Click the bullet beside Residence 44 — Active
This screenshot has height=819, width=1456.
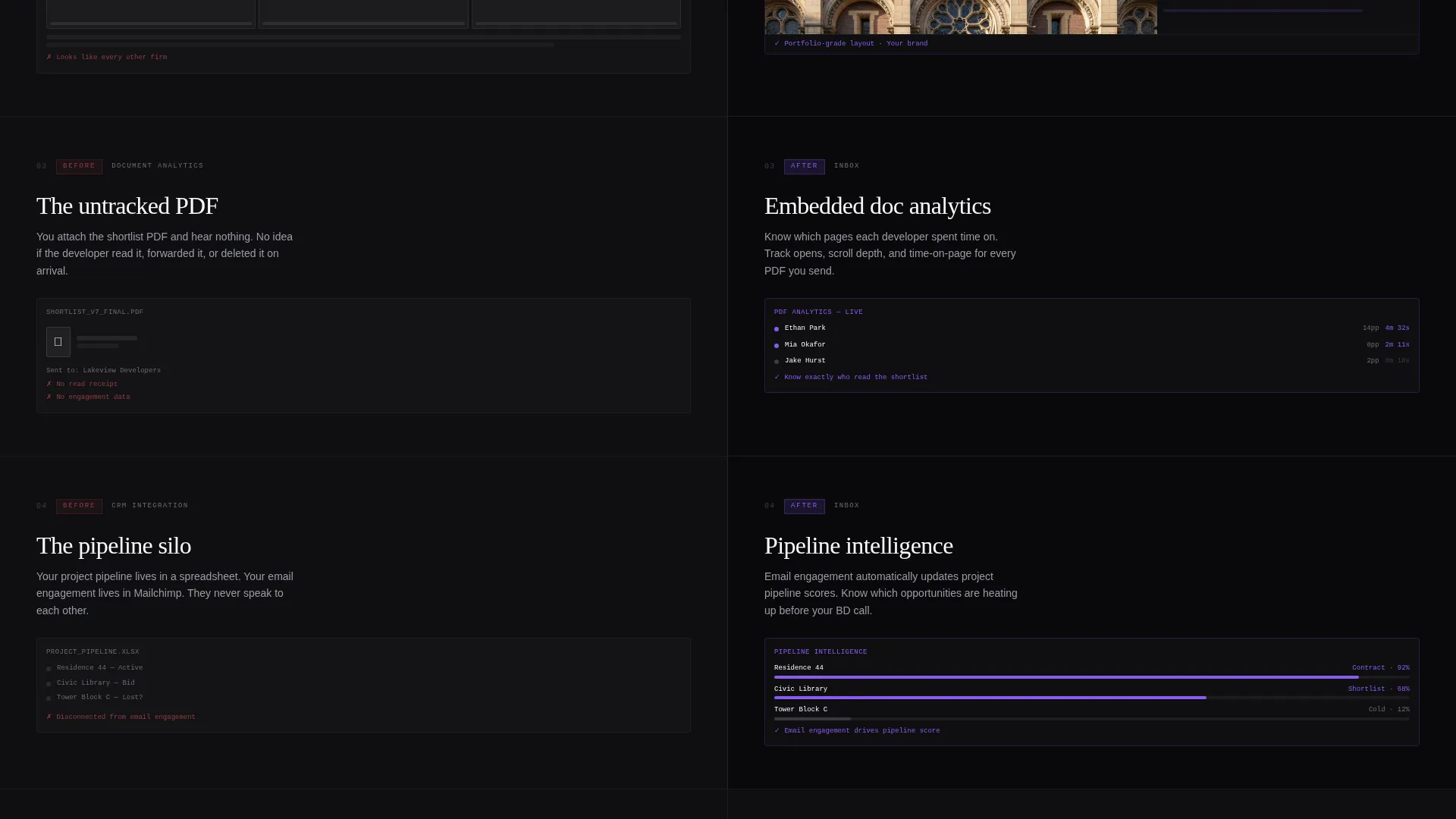(49, 669)
